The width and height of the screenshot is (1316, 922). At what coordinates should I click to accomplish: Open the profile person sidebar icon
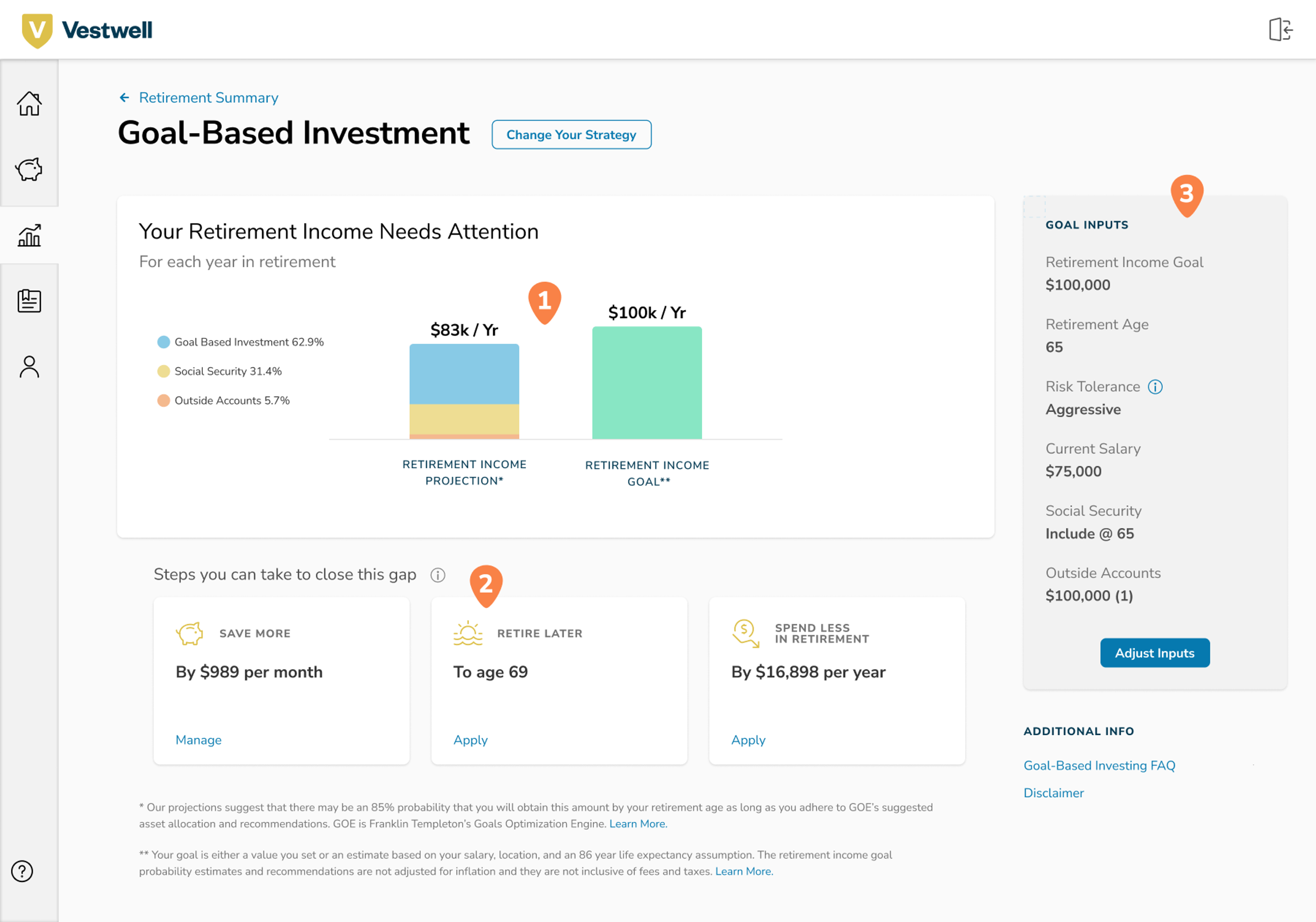click(29, 367)
